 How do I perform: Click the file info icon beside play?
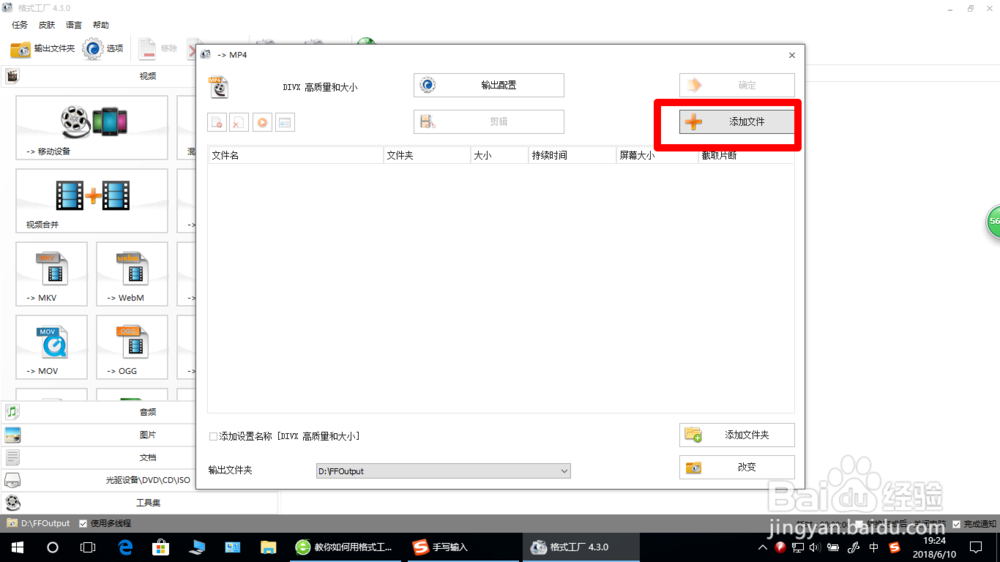point(285,122)
